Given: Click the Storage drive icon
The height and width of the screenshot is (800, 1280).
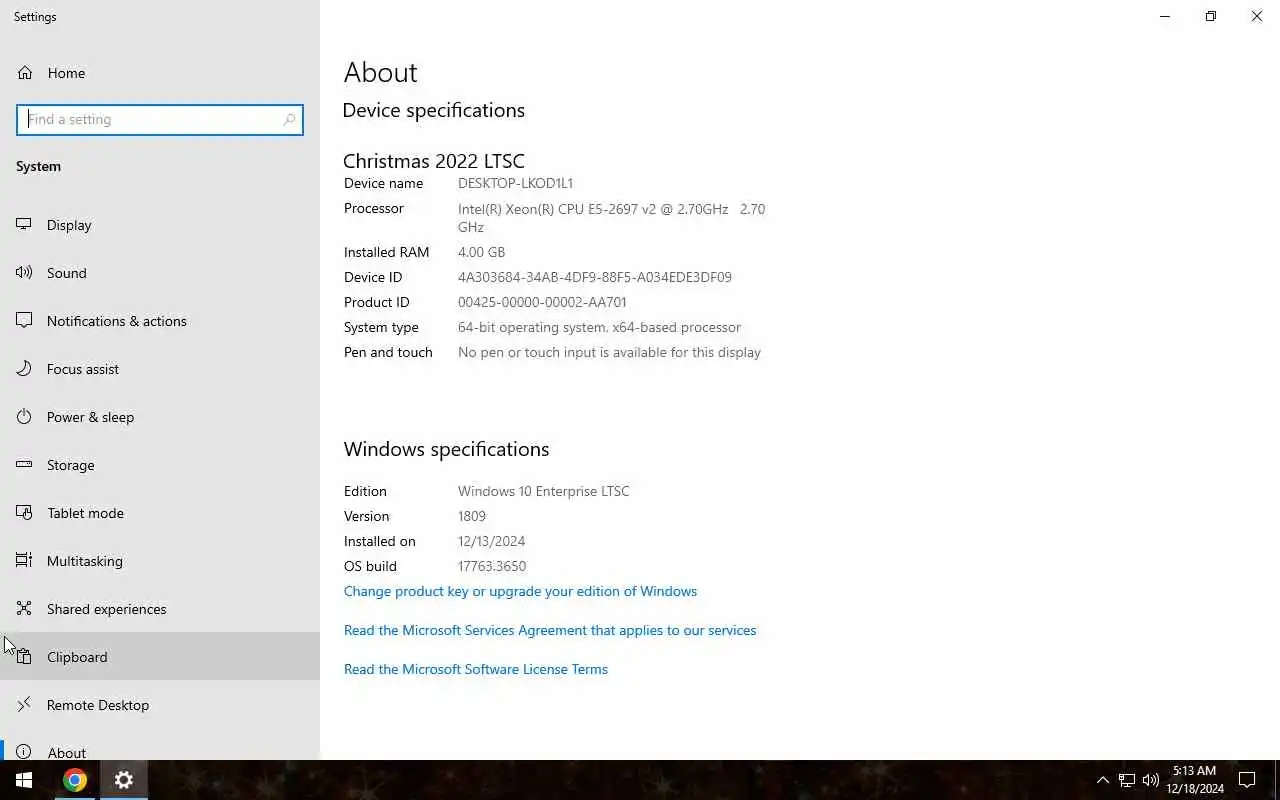Looking at the screenshot, I should [x=24, y=465].
